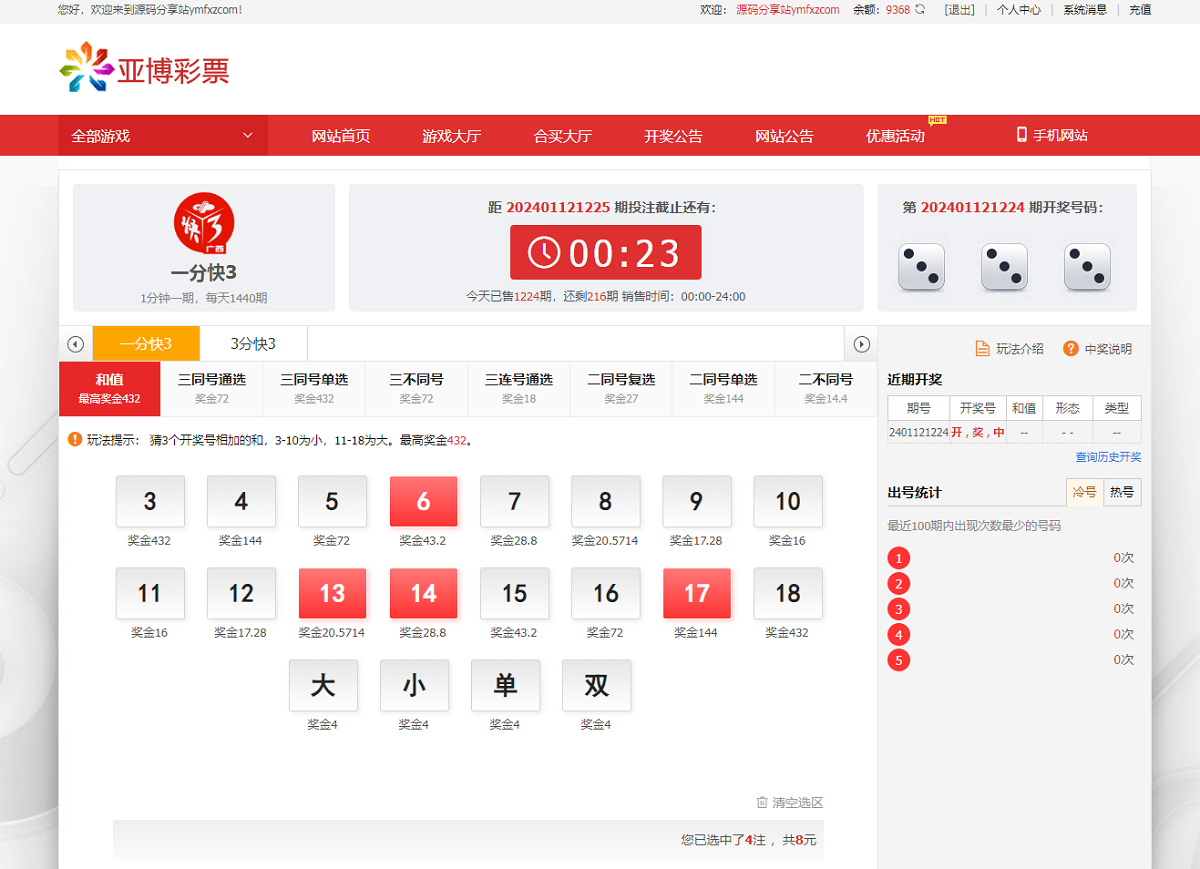The height and width of the screenshot is (869, 1200).
Task: Open 充值 recharge link
Action: tap(1140, 10)
